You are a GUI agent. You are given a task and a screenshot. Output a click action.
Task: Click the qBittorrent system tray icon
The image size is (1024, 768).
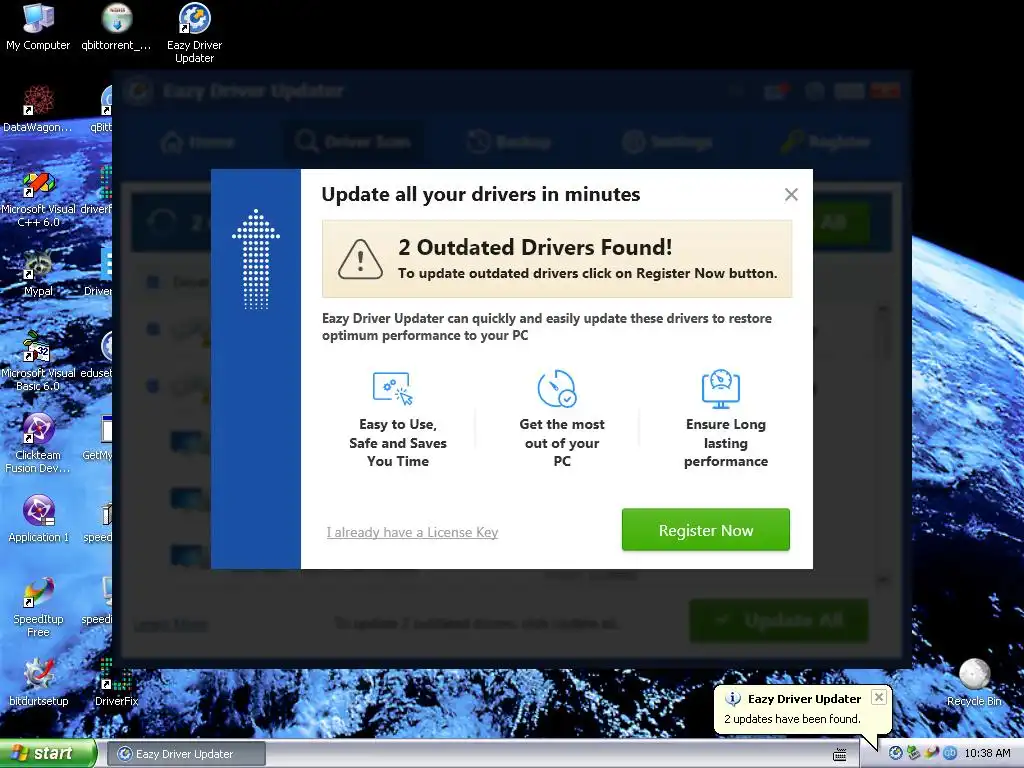(x=950, y=753)
